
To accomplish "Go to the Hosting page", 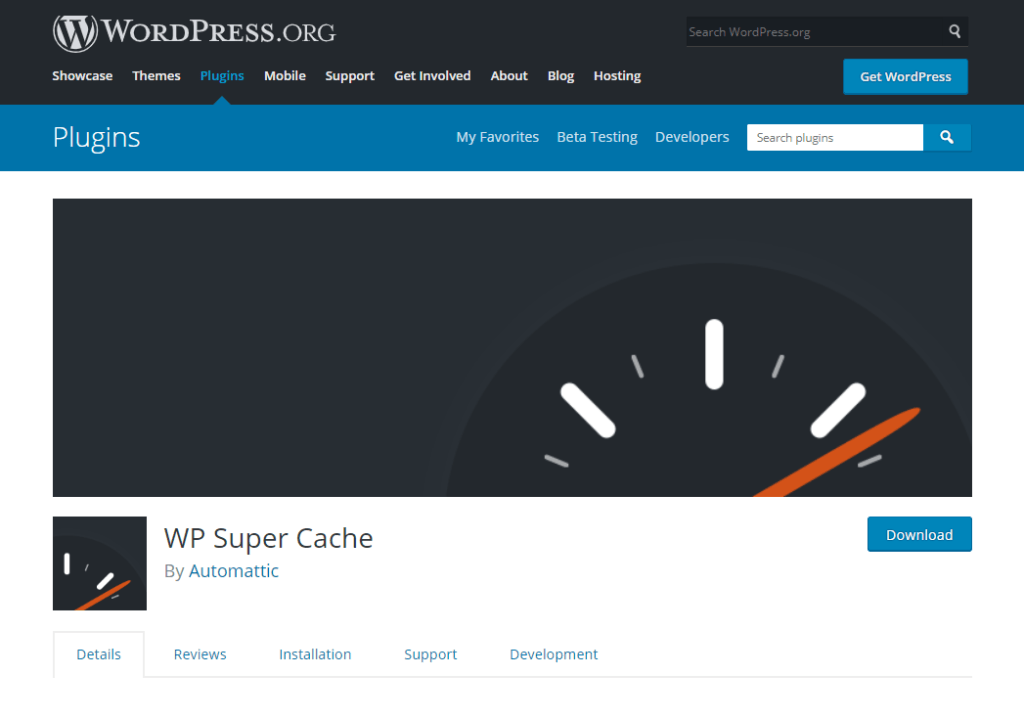I will pyautogui.click(x=617, y=76).
